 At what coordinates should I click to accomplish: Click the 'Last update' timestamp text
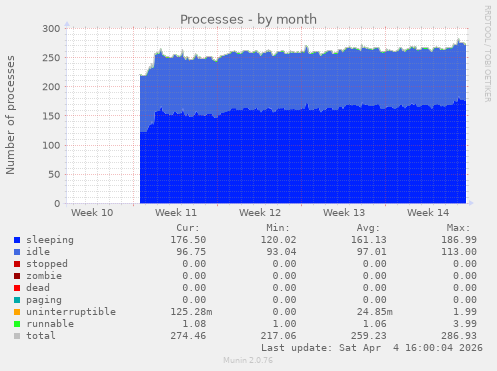point(372,348)
